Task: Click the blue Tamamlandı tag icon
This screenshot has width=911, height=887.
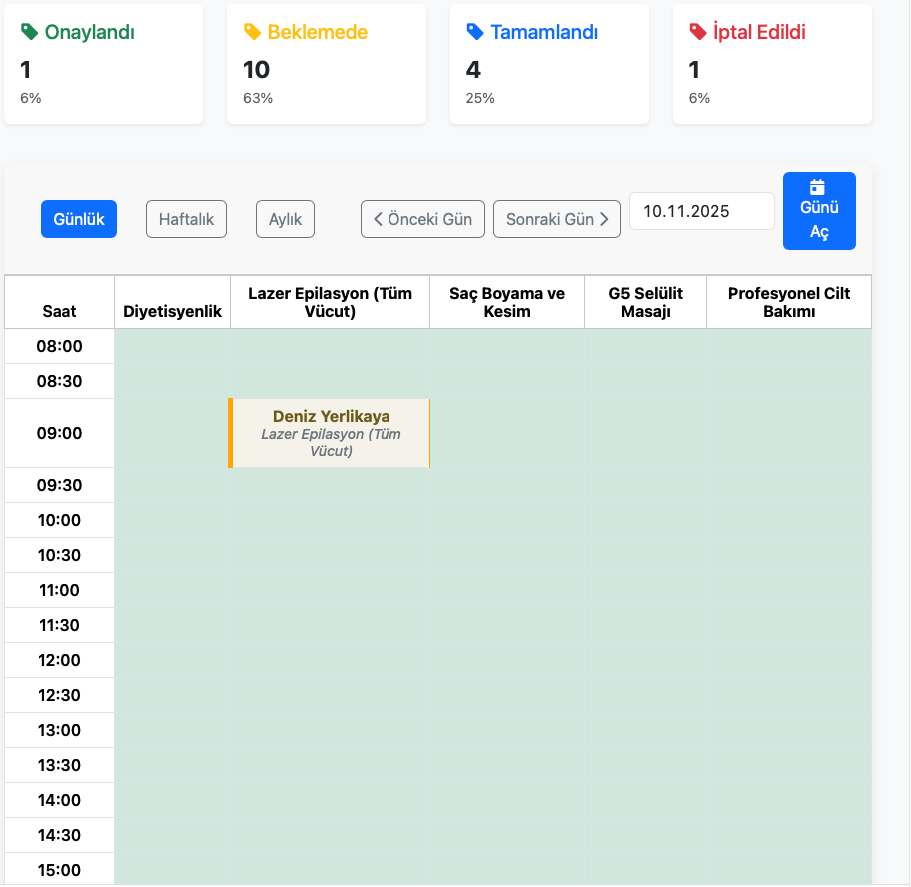Action: 476,32
